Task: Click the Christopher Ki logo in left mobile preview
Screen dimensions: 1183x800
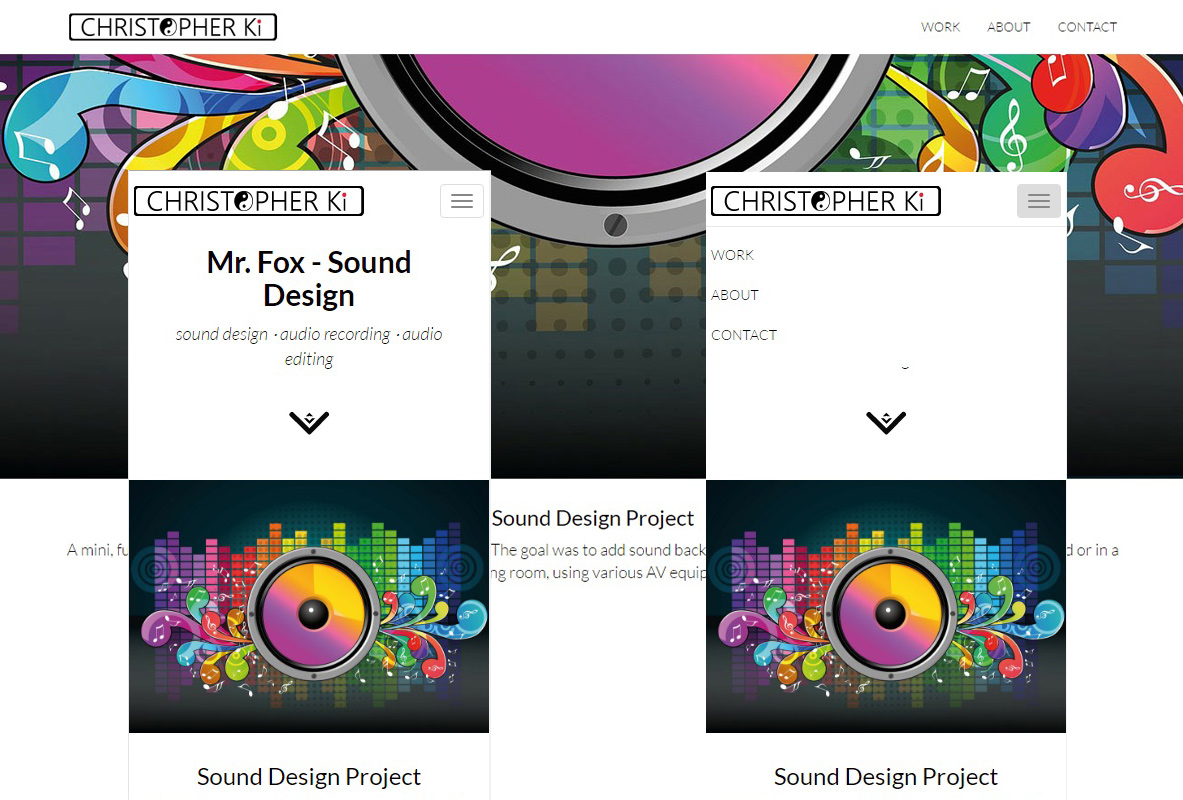Action: point(249,202)
